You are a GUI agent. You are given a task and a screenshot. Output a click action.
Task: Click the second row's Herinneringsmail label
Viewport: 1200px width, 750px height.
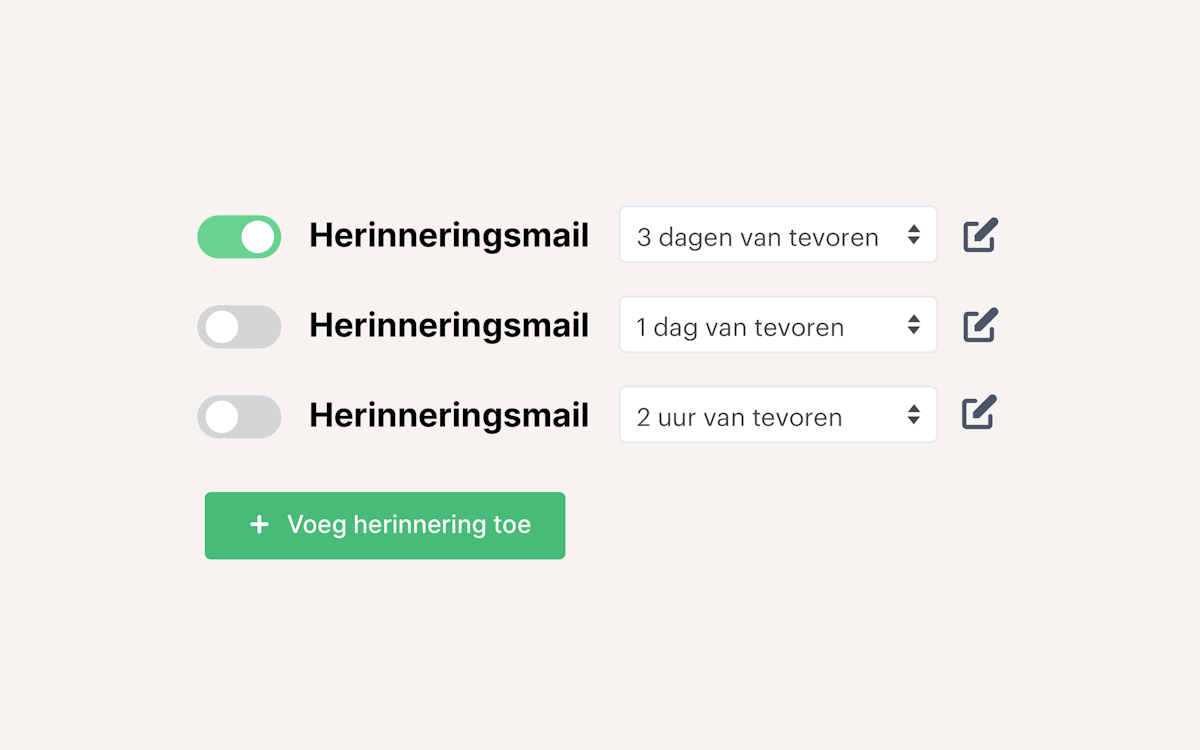448,326
